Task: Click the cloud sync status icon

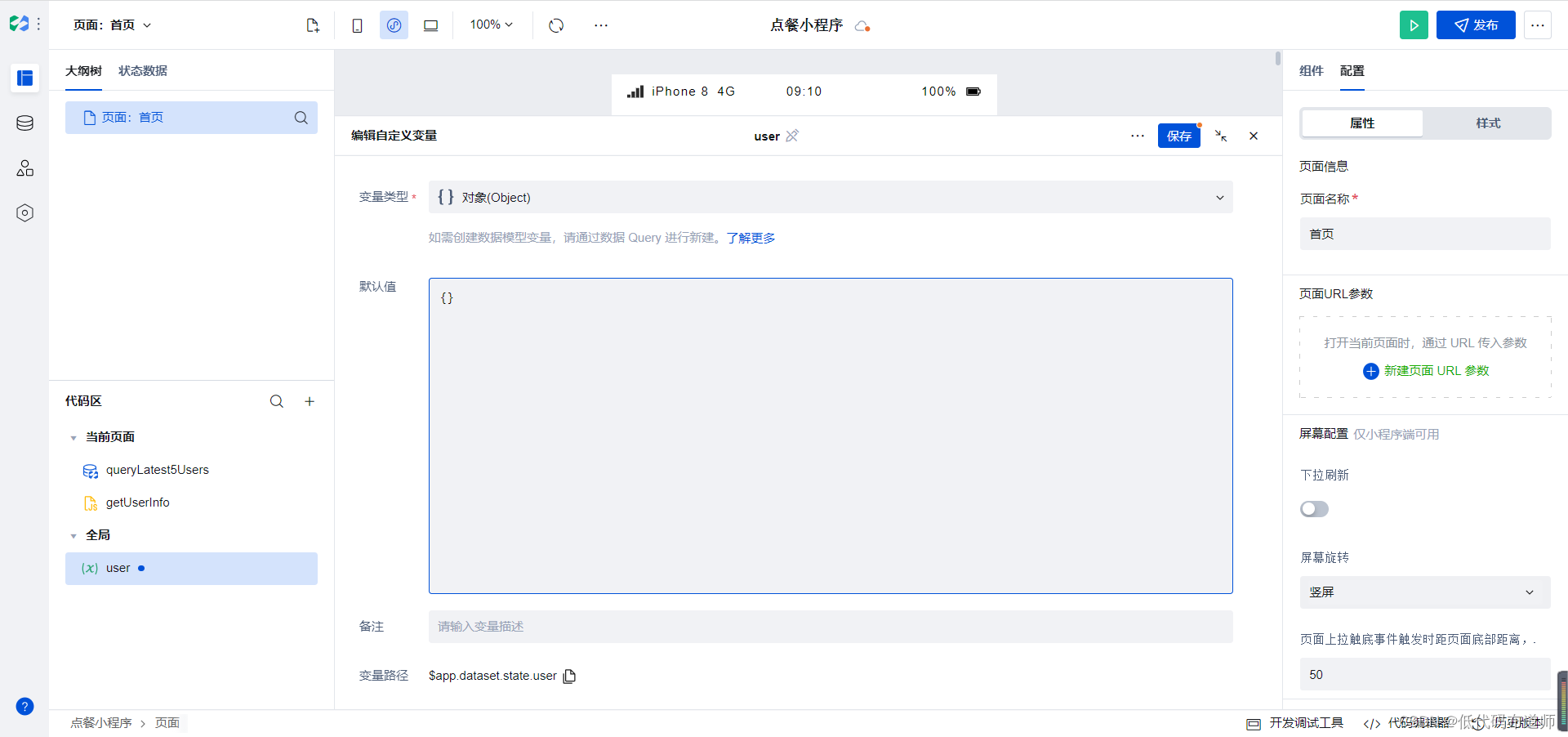Action: (862, 26)
